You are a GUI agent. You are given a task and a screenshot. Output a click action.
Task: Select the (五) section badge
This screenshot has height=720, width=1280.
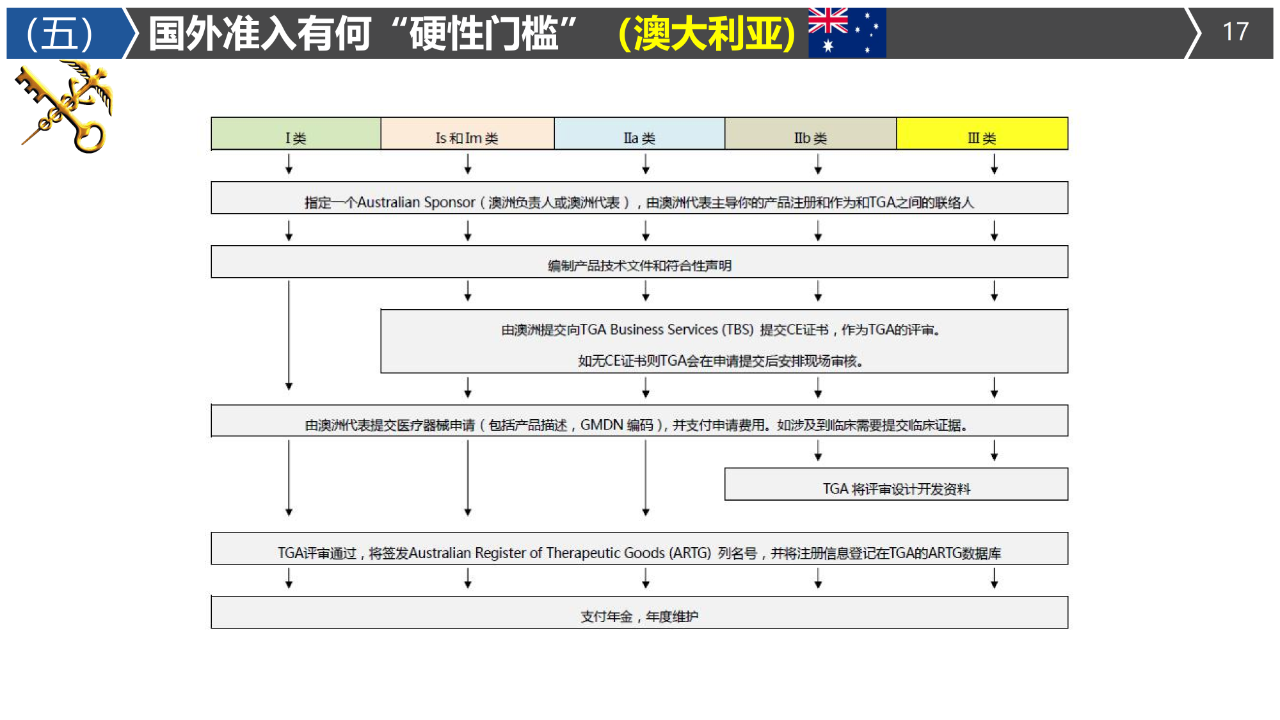click(x=62, y=33)
